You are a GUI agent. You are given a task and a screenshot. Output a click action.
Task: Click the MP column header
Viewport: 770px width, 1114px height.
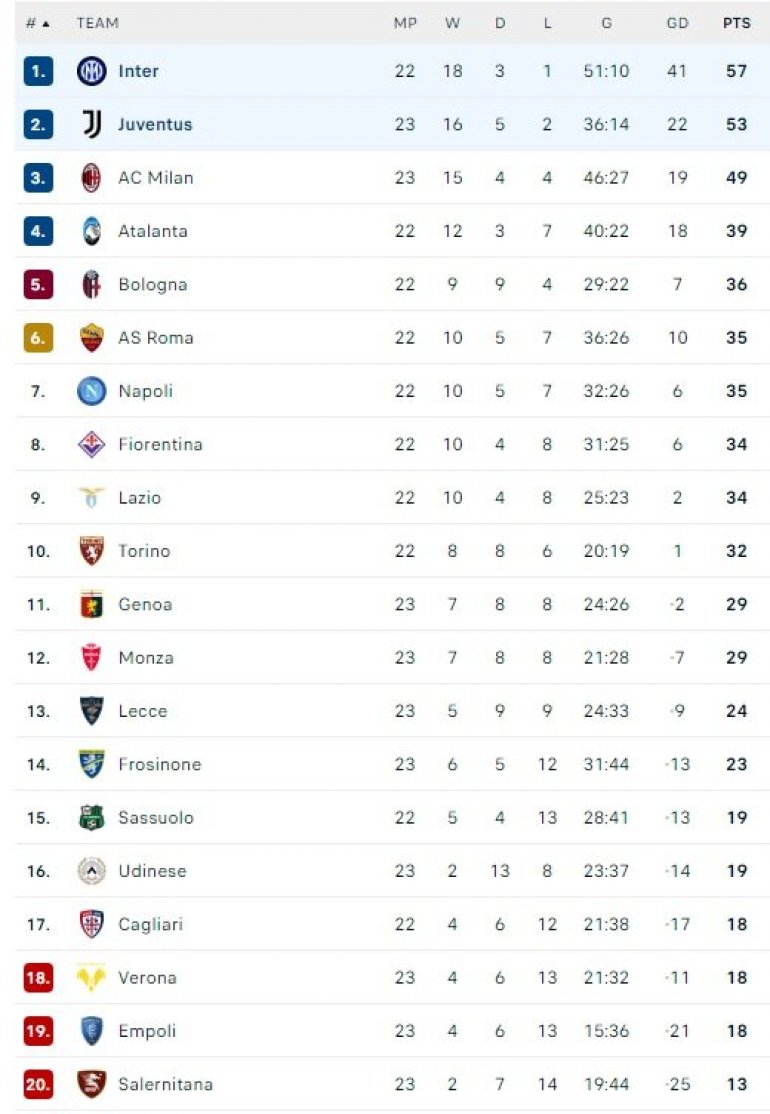point(404,23)
